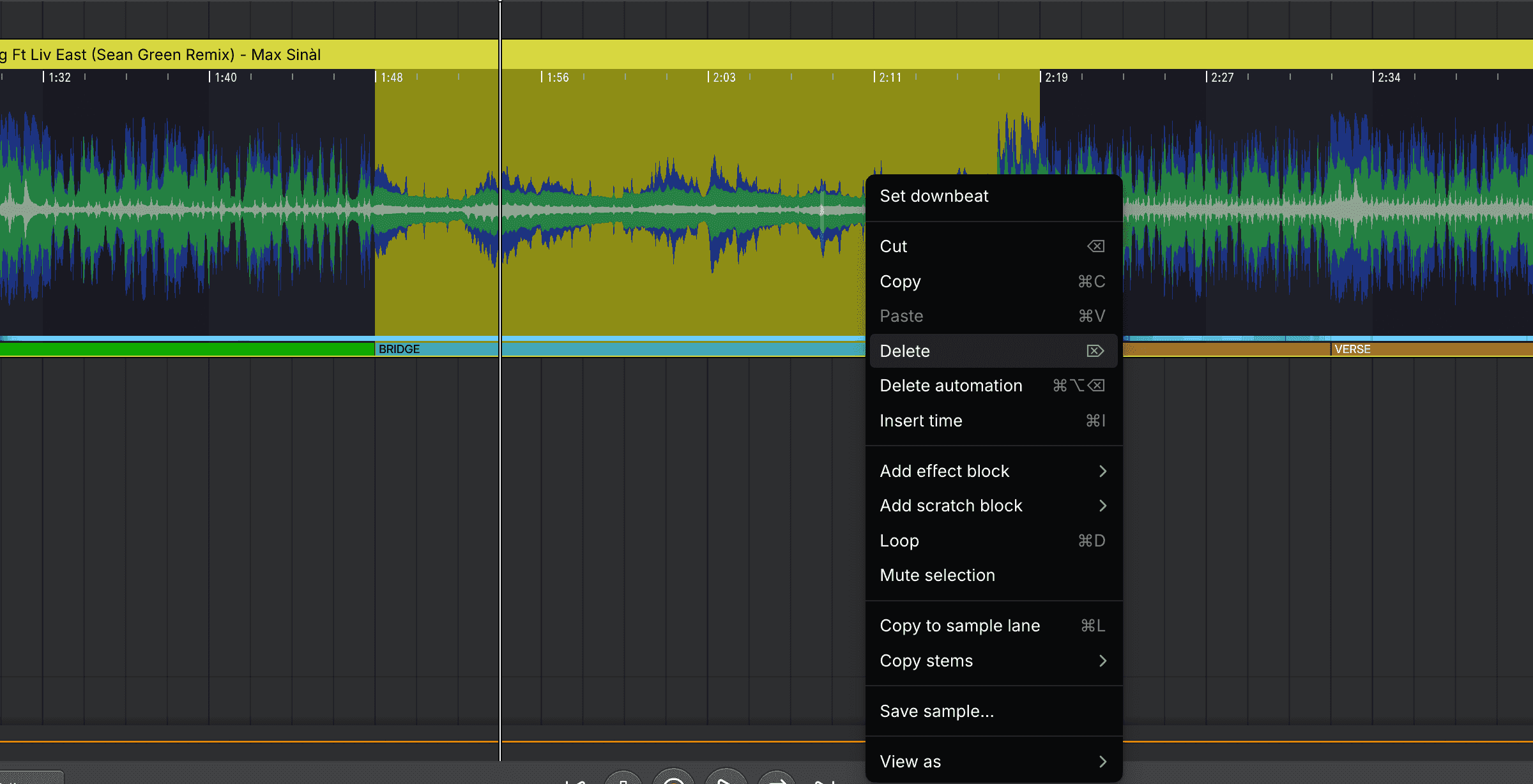Select Delete automation menu entry

993,386
